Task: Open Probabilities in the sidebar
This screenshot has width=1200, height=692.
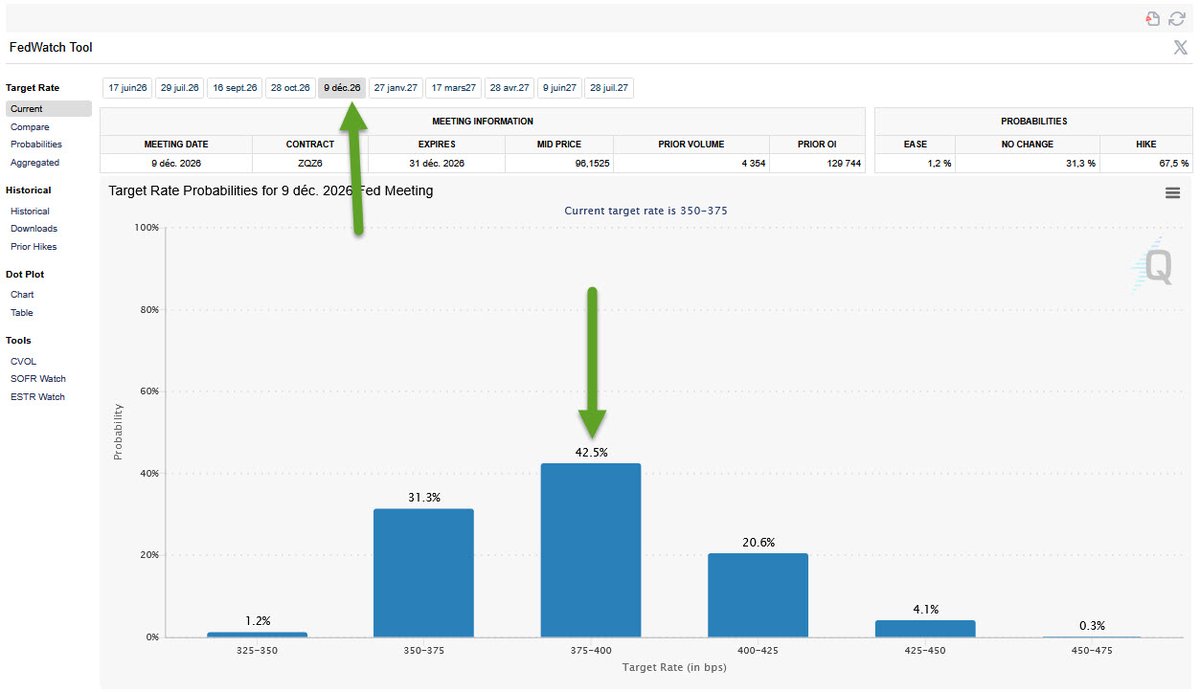Action: (x=36, y=144)
